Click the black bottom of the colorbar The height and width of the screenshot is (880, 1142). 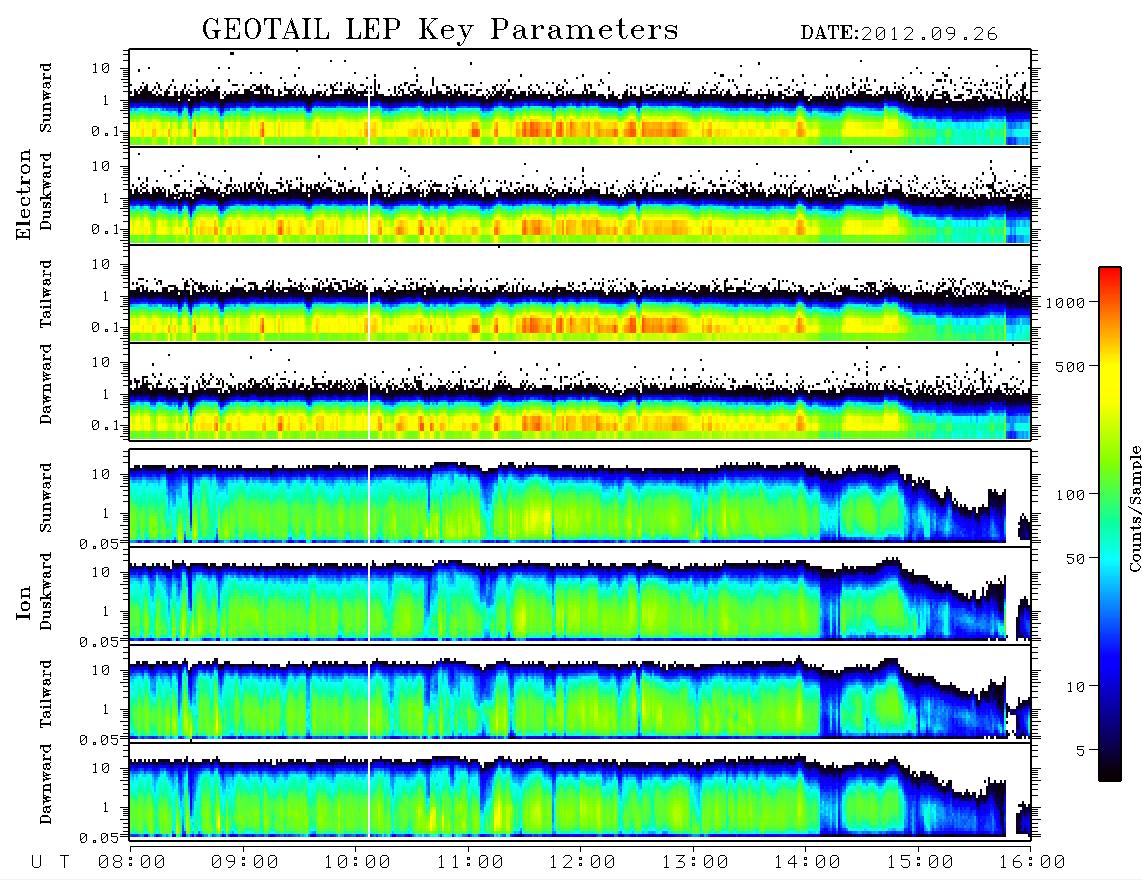coord(1110,774)
